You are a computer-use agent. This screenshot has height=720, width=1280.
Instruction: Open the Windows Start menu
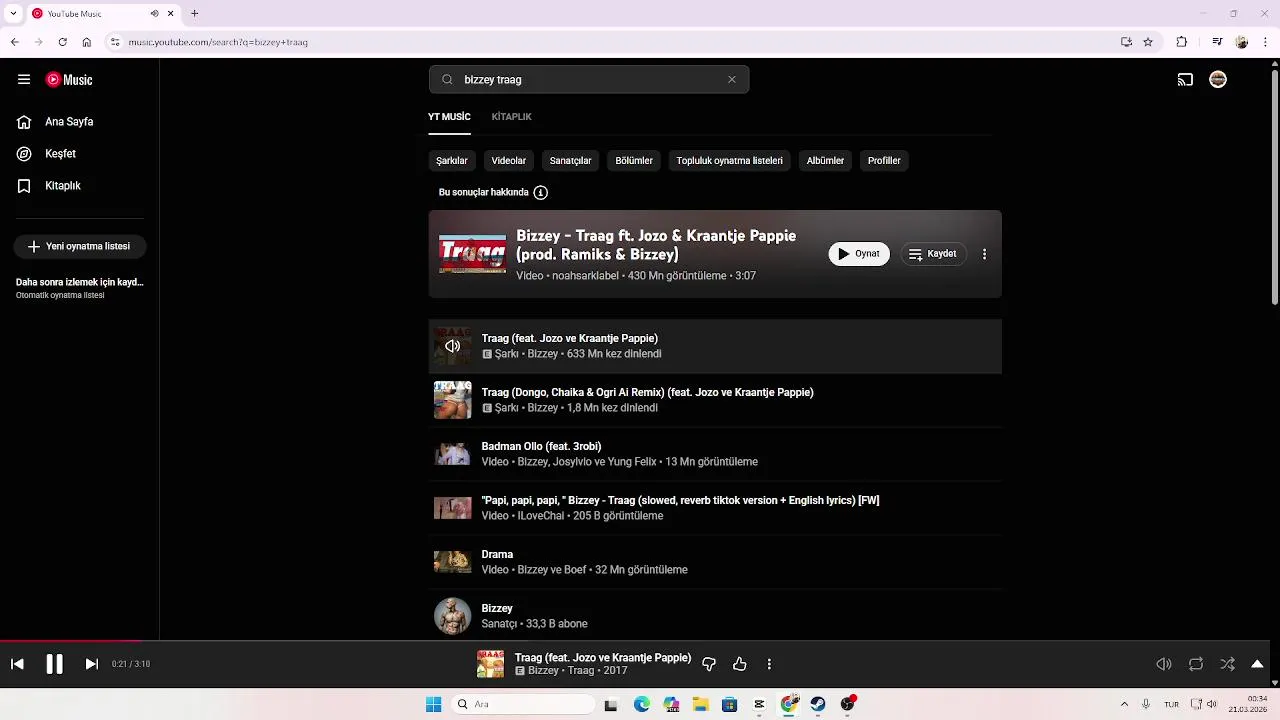(433, 704)
